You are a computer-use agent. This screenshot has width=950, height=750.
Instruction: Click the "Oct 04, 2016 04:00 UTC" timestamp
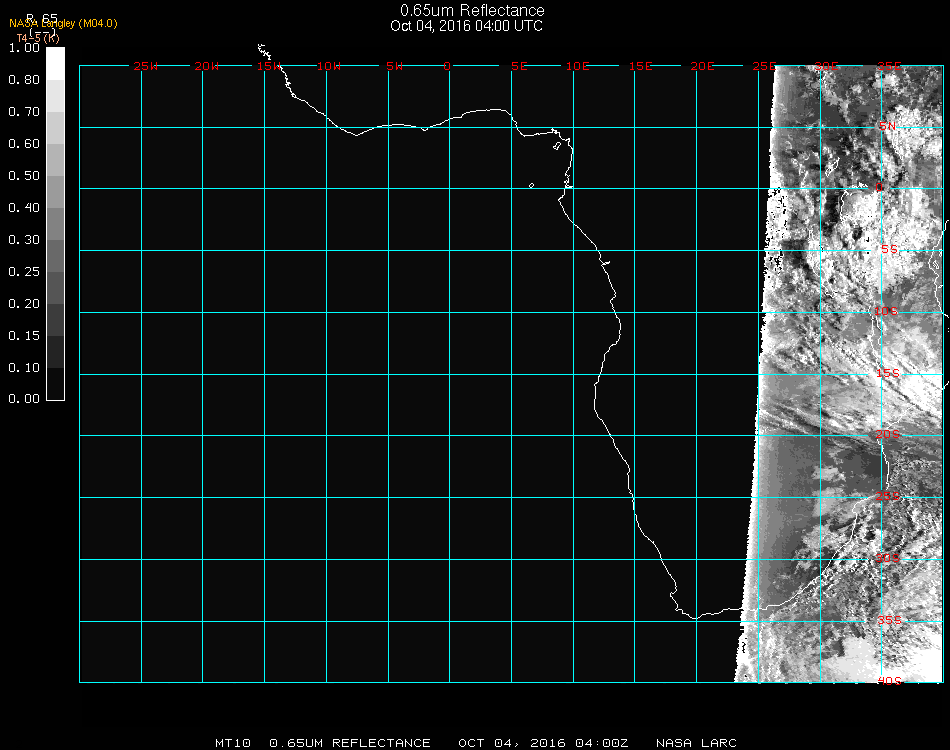[x=466, y=26]
